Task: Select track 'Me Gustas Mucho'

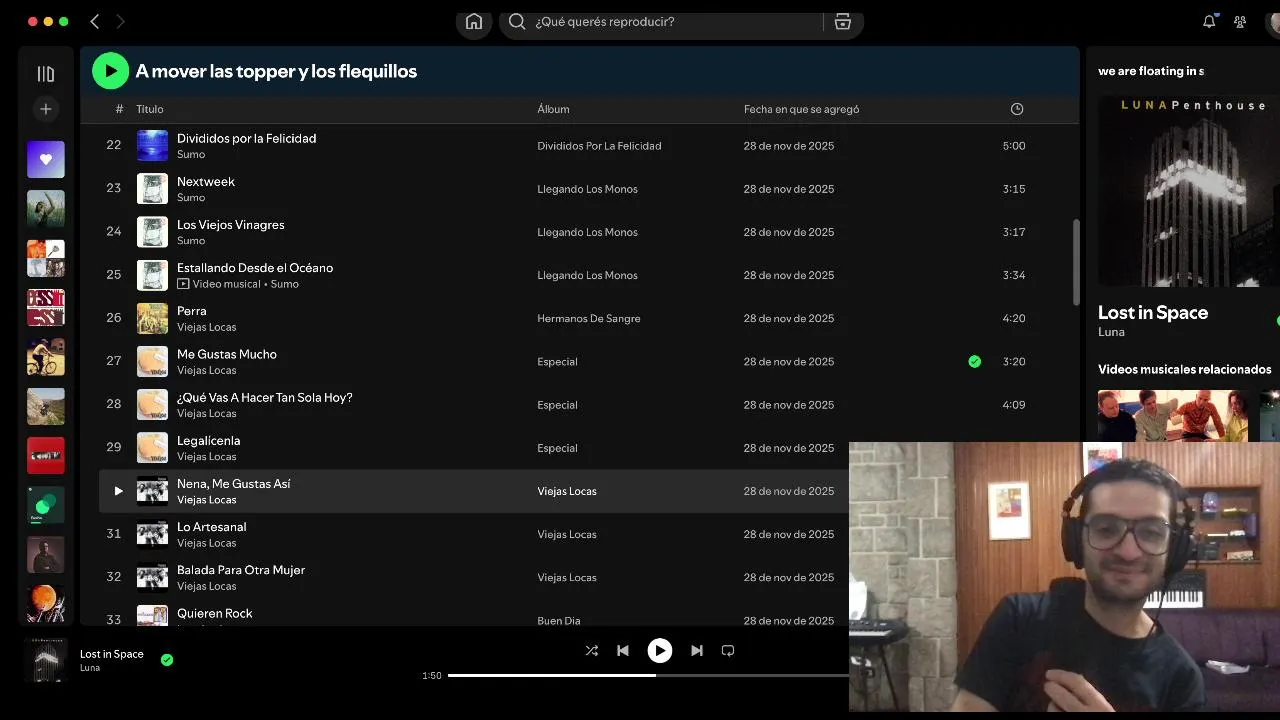Action: pyautogui.click(x=227, y=354)
